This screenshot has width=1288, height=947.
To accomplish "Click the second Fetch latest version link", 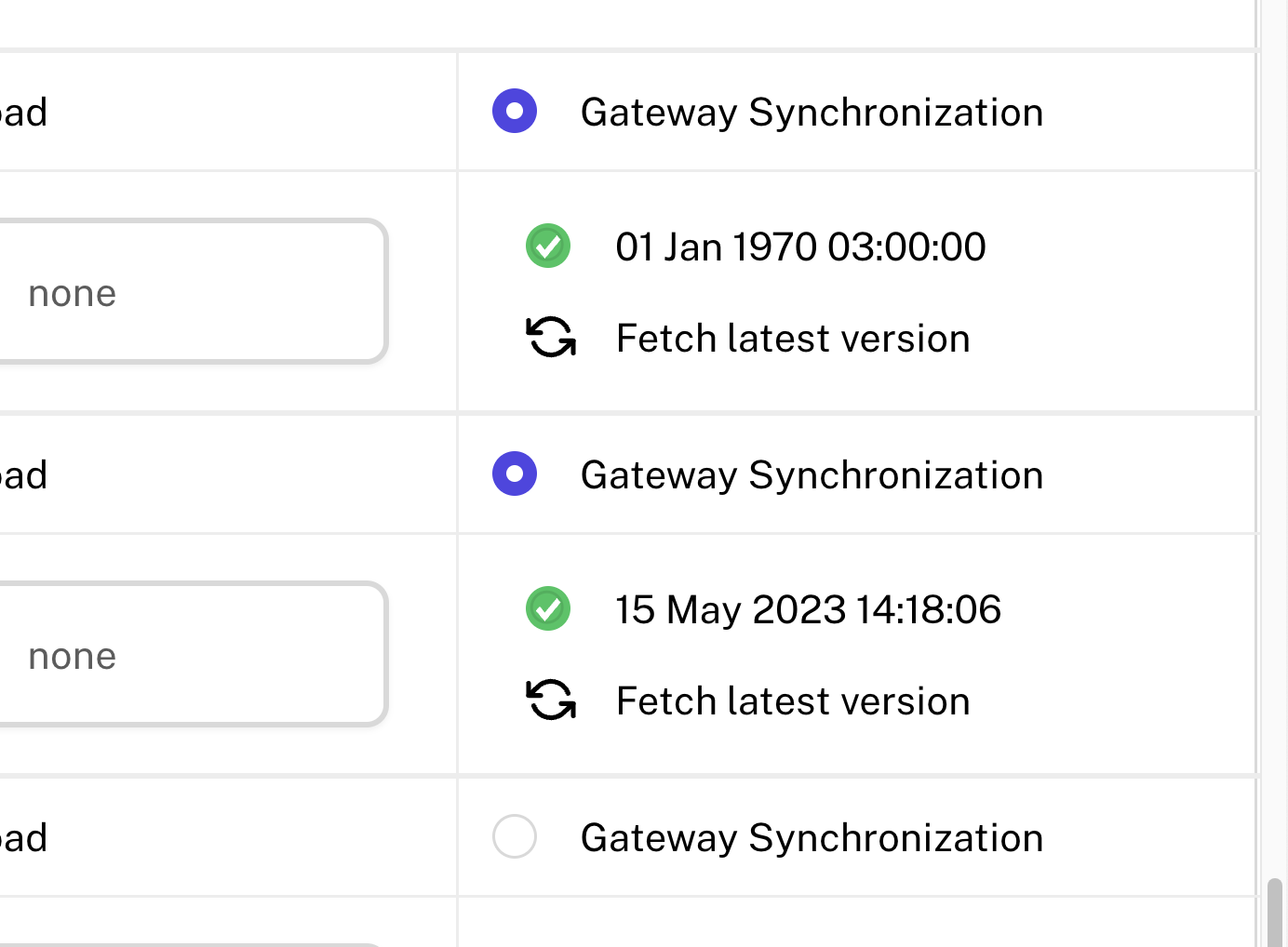I will tap(793, 700).
